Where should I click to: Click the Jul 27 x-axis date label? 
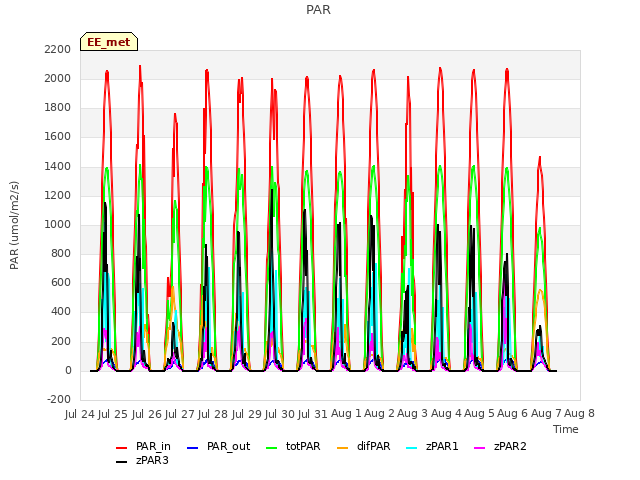tap(180, 414)
